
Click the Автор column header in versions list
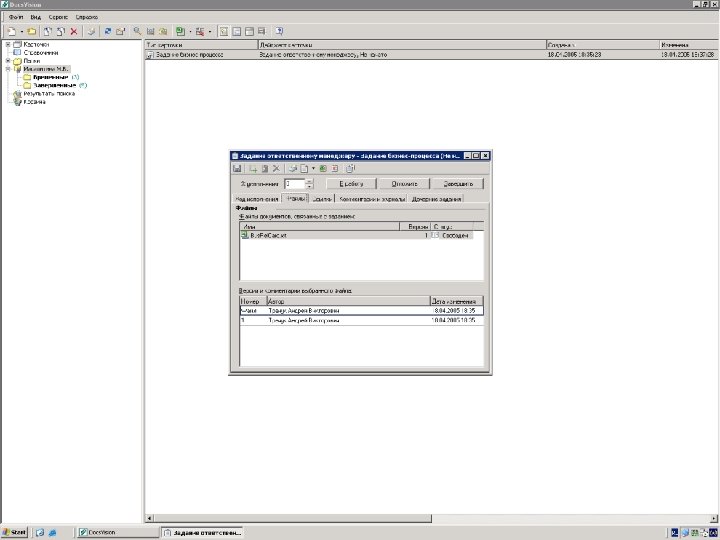(349, 302)
